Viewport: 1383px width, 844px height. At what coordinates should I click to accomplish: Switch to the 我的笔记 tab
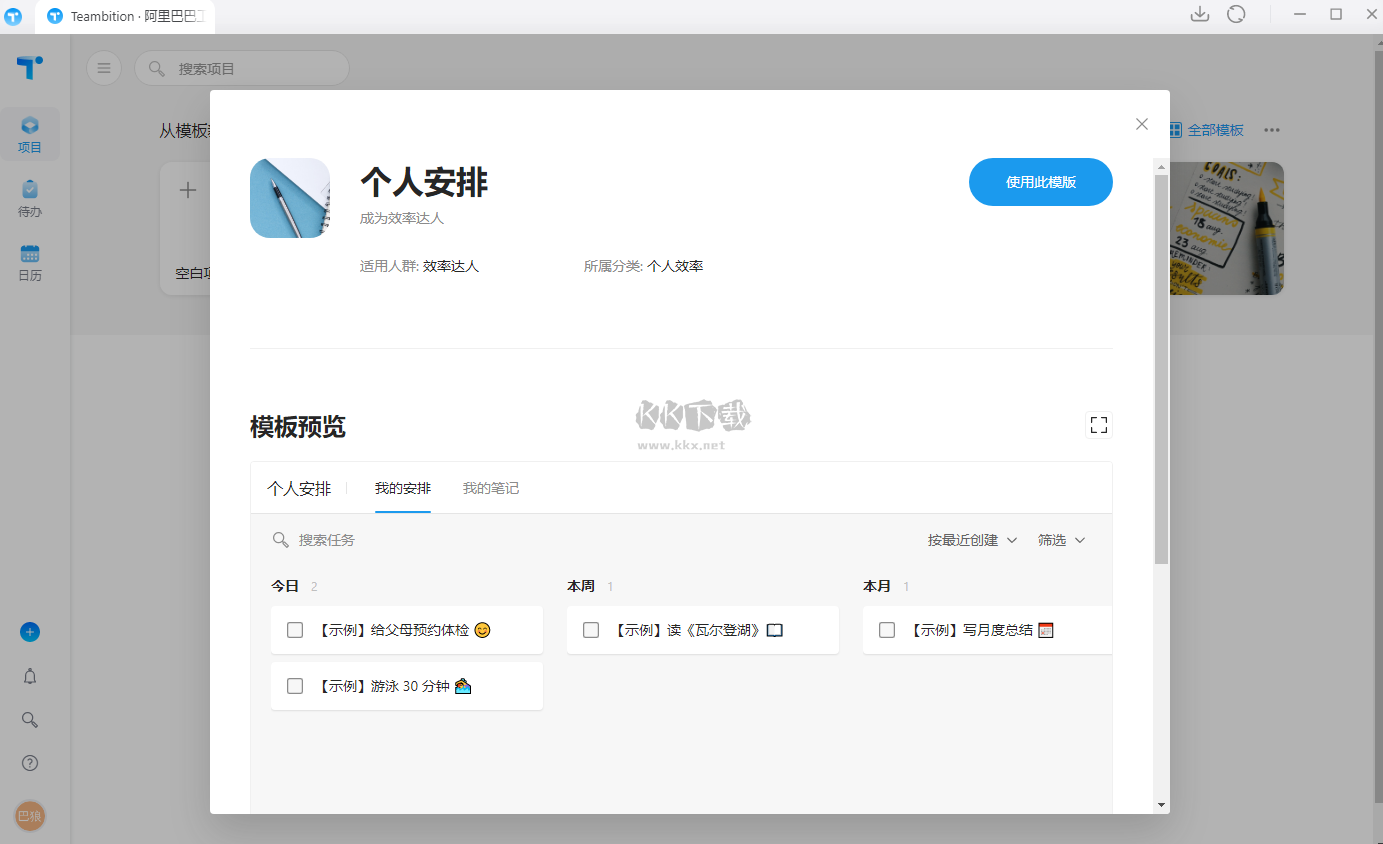pos(491,488)
